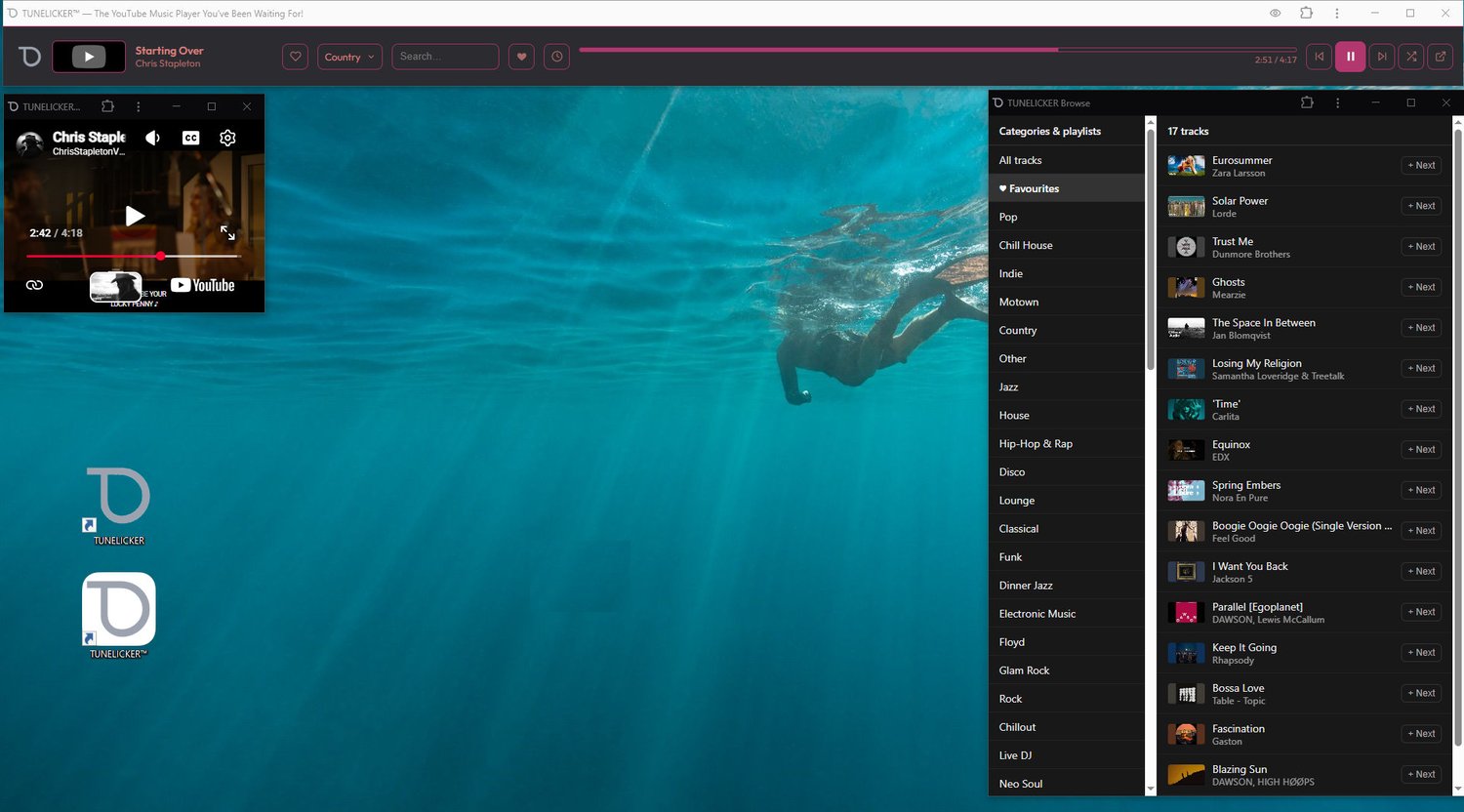Viewport: 1464px width, 812px height.
Task: Play the Bossa Love track title
Action: tap(1239, 688)
